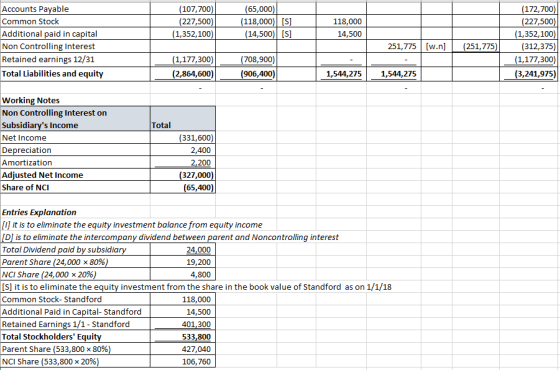The height and width of the screenshot is (370, 560).
Task: Click the Additional Paid in Capital- Standford label
Action: click(71, 312)
